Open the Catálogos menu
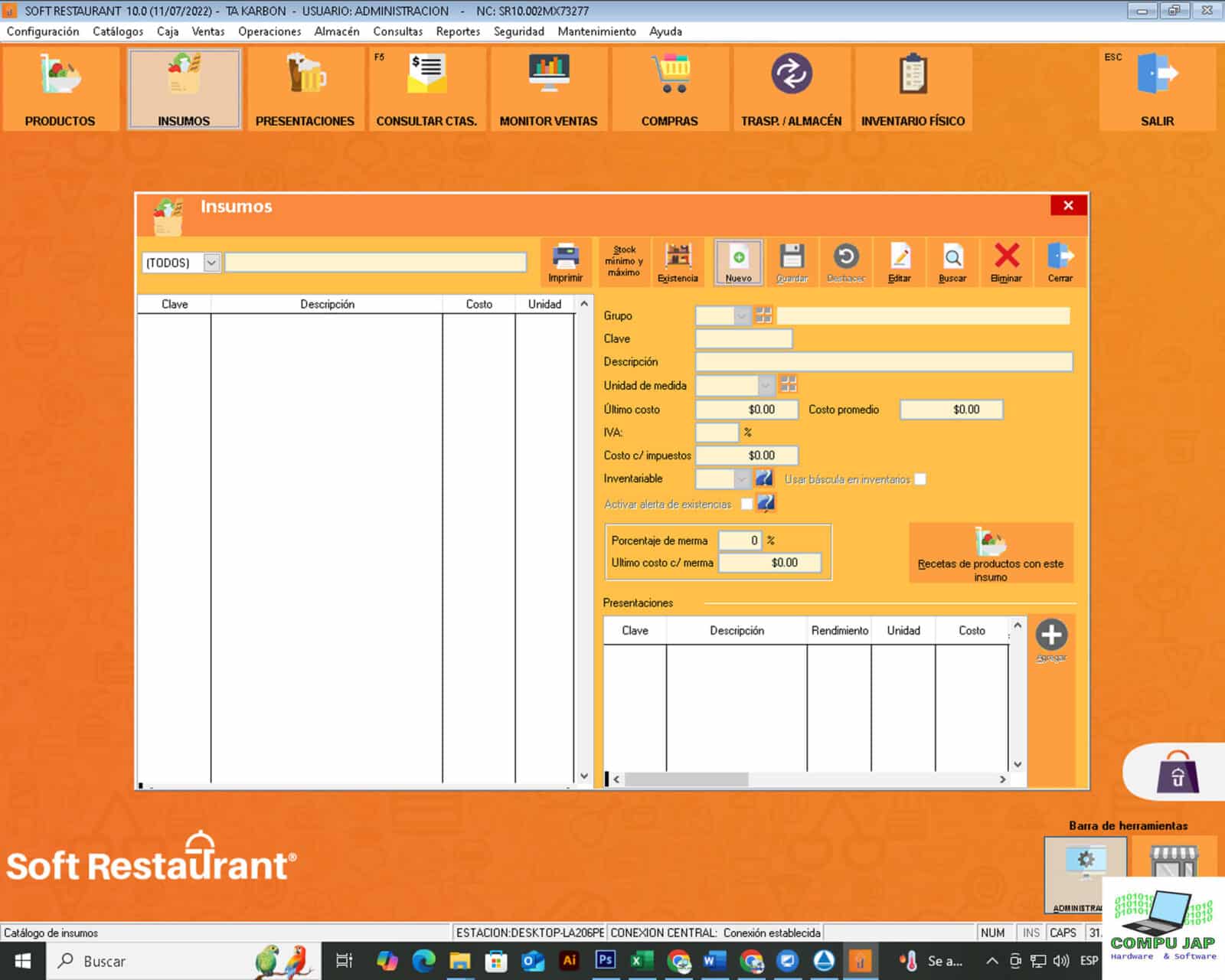Viewport: 1225px width, 980px height. (118, 31)
